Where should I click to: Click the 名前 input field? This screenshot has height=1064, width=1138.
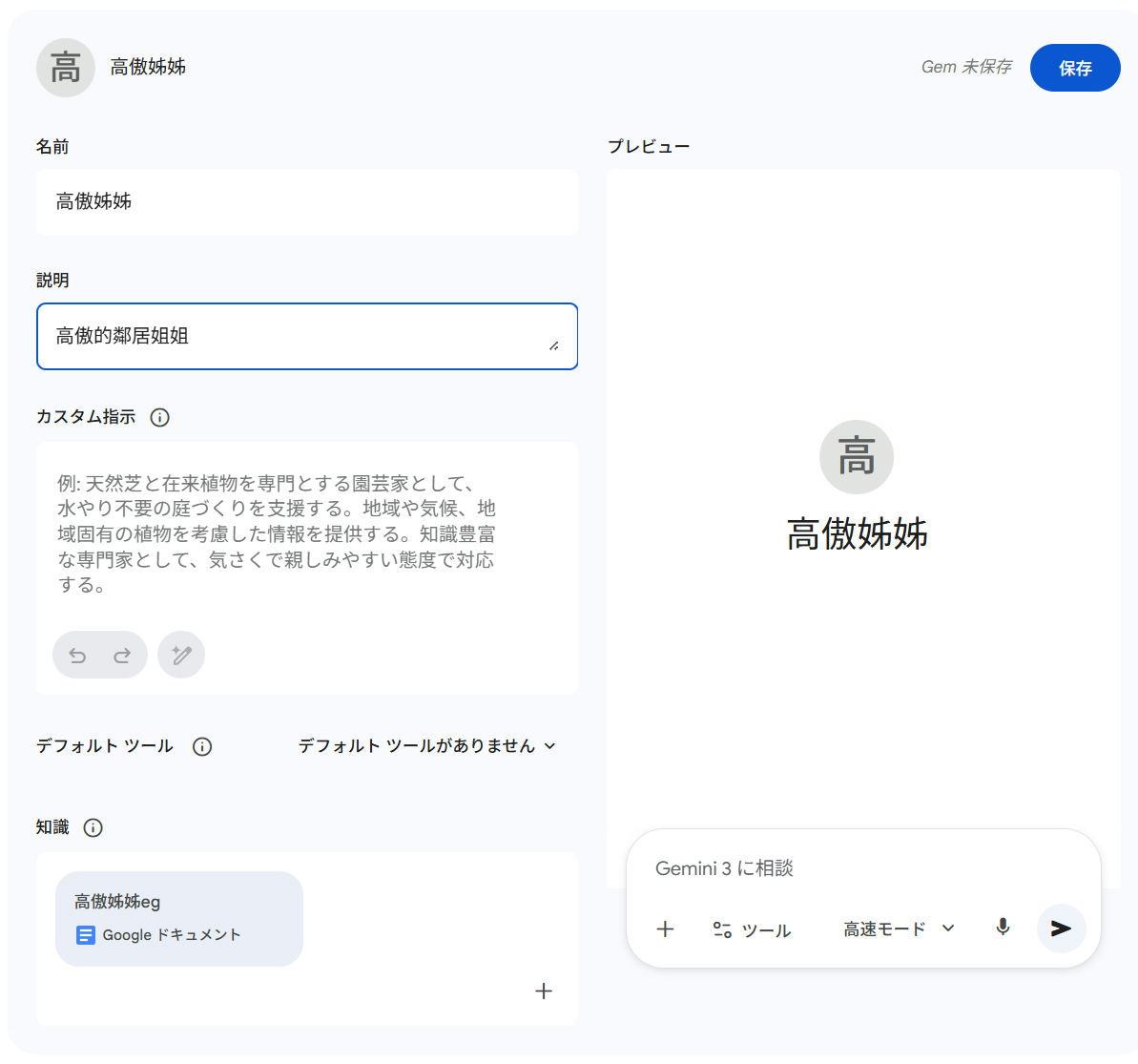point(307,202)
